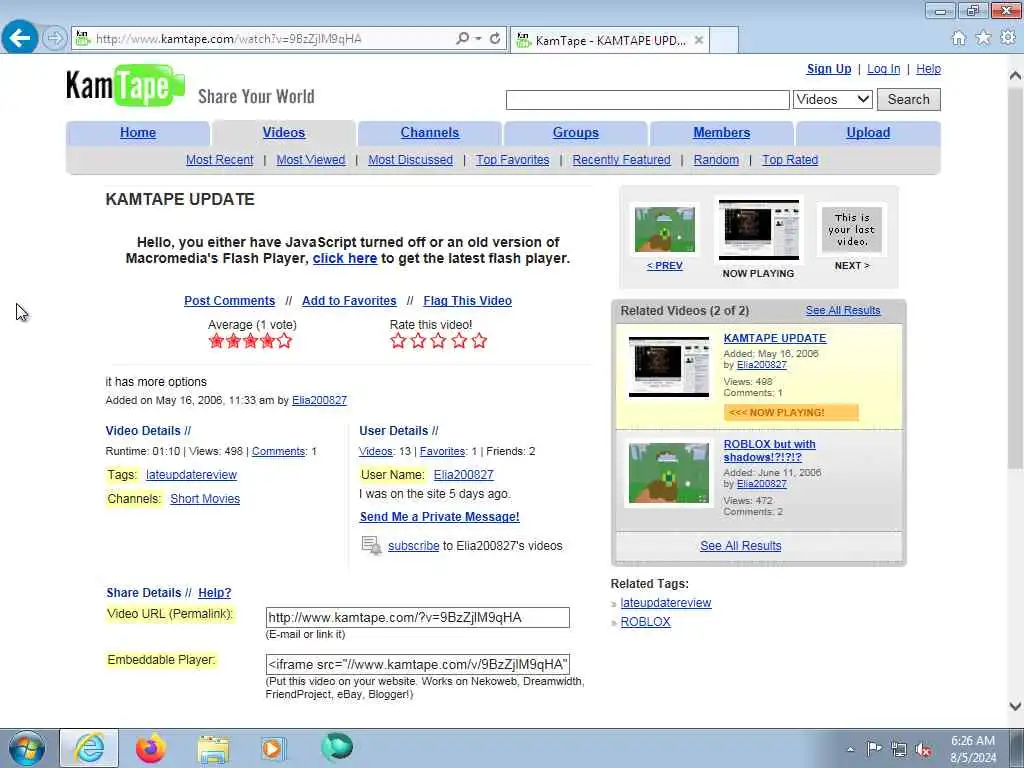Click the muted volume tray icon
The width and height of the screenshot is (1024, 768).
(923, 749)
